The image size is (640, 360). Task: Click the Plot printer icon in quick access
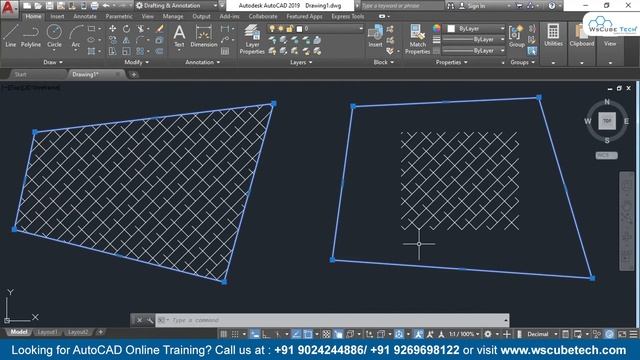click(x=94, y=6)
